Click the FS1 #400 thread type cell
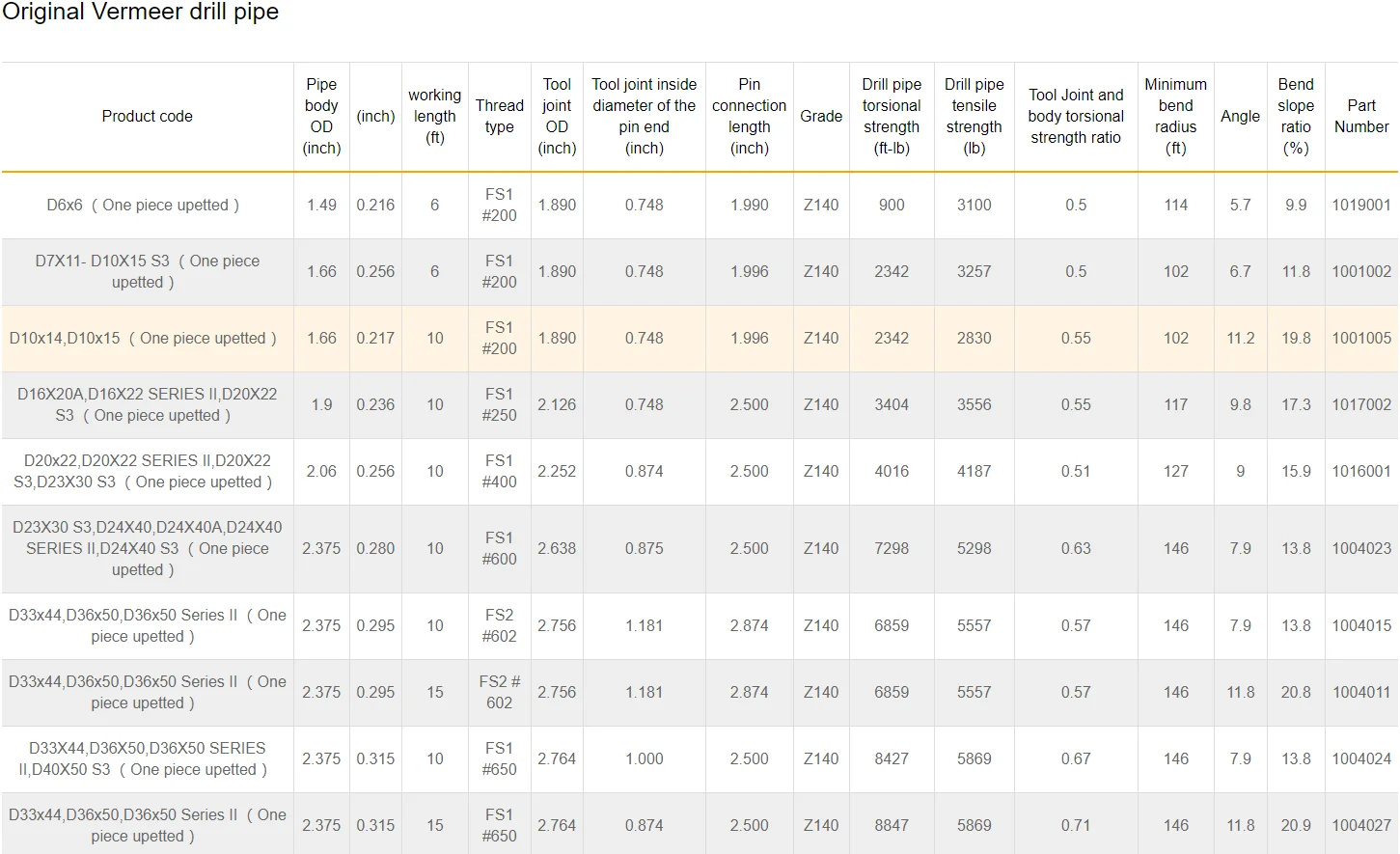 (499, 471)
